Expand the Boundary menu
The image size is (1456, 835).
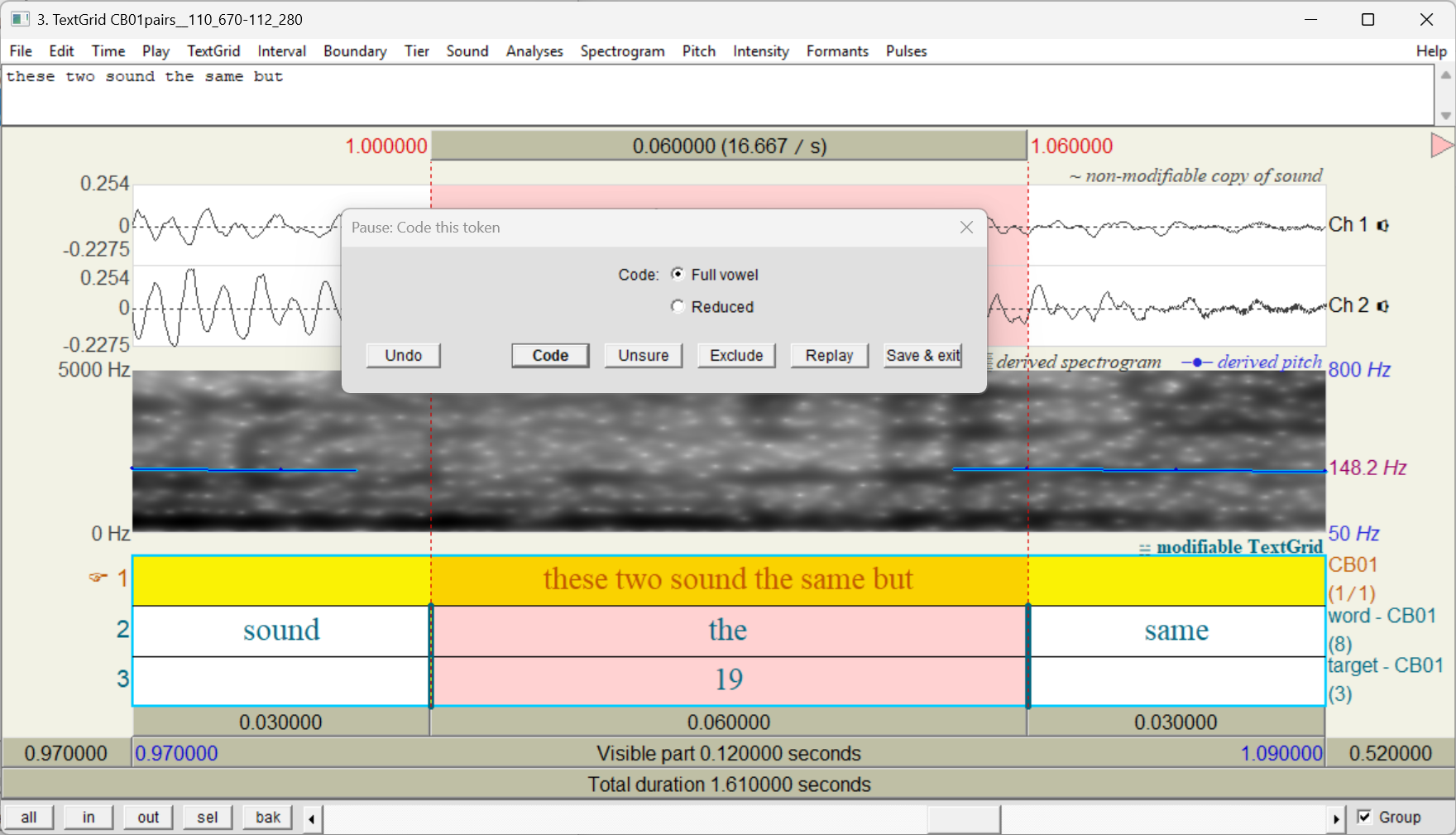[x=355, y=51]
